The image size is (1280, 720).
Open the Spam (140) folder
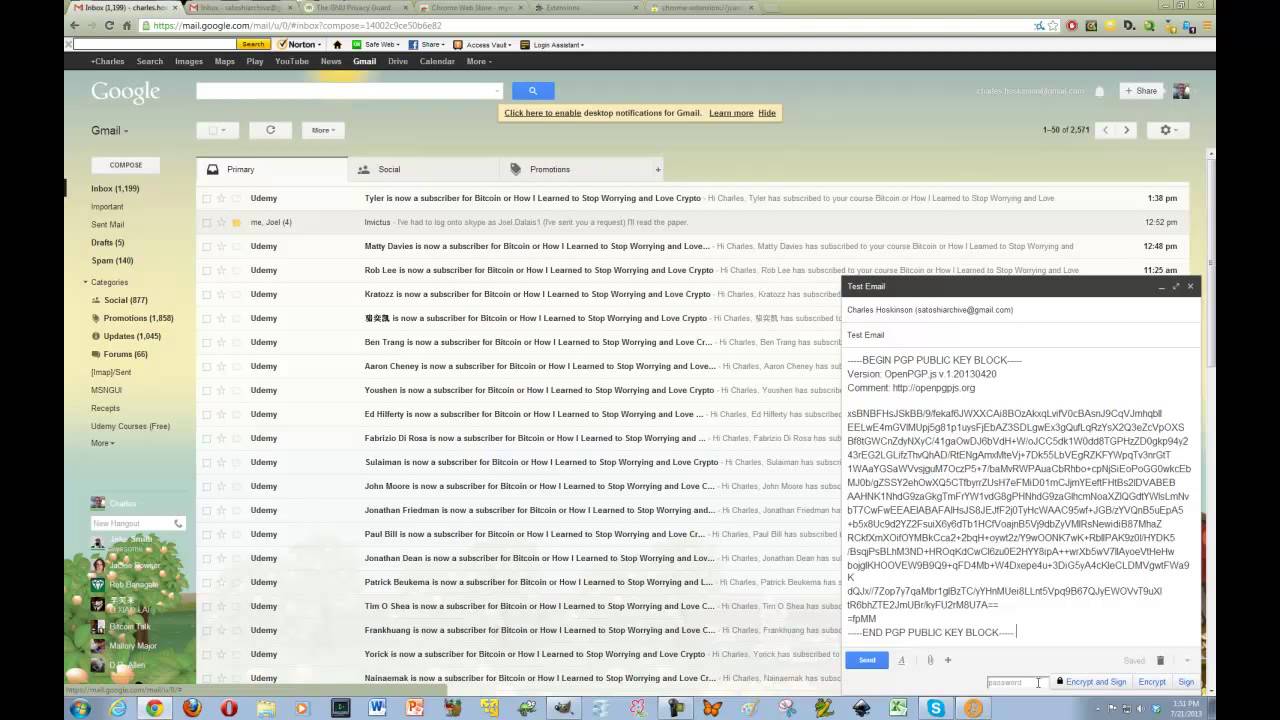coord(112,260)
